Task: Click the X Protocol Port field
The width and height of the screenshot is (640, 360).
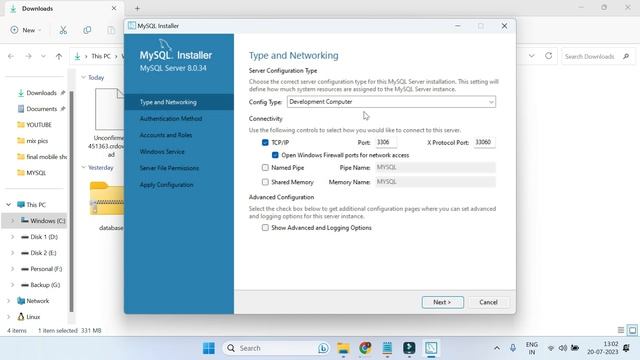Action: point(484,142)
